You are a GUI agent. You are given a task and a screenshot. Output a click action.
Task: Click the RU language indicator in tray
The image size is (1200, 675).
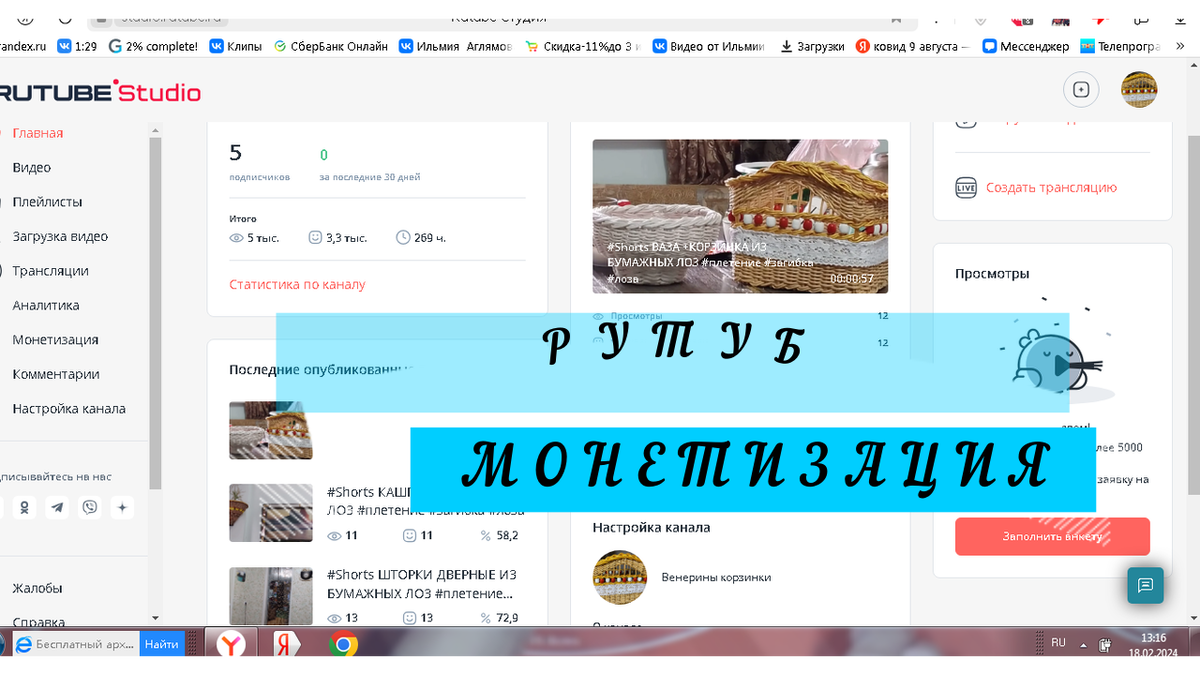1059,642
